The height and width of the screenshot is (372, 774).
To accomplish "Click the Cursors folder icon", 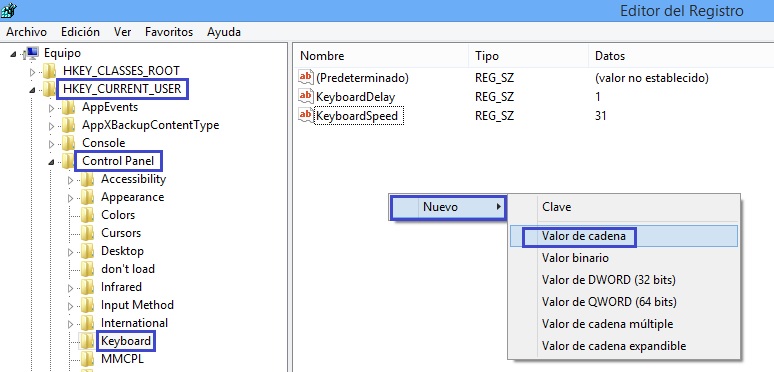I will click(88, 233).
